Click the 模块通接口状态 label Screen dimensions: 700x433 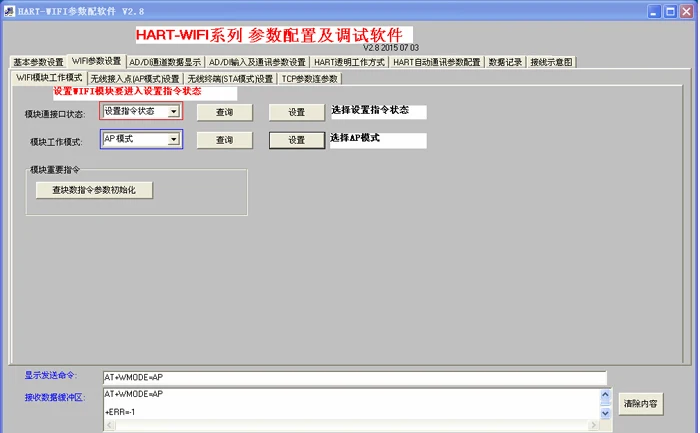(x=54, y=114)
